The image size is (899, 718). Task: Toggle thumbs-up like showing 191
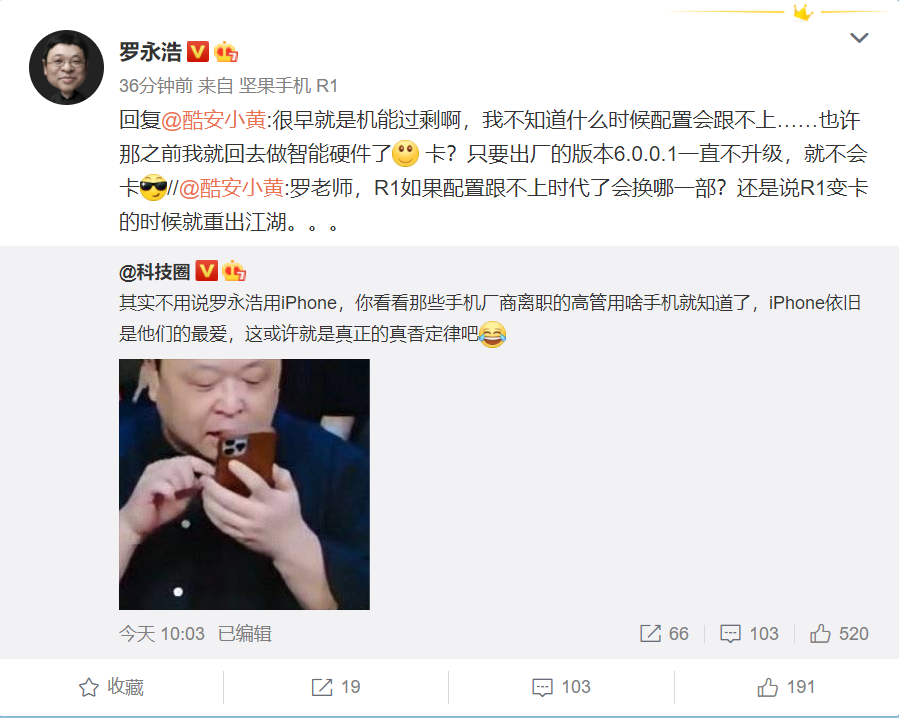click(x=786, y=687)
